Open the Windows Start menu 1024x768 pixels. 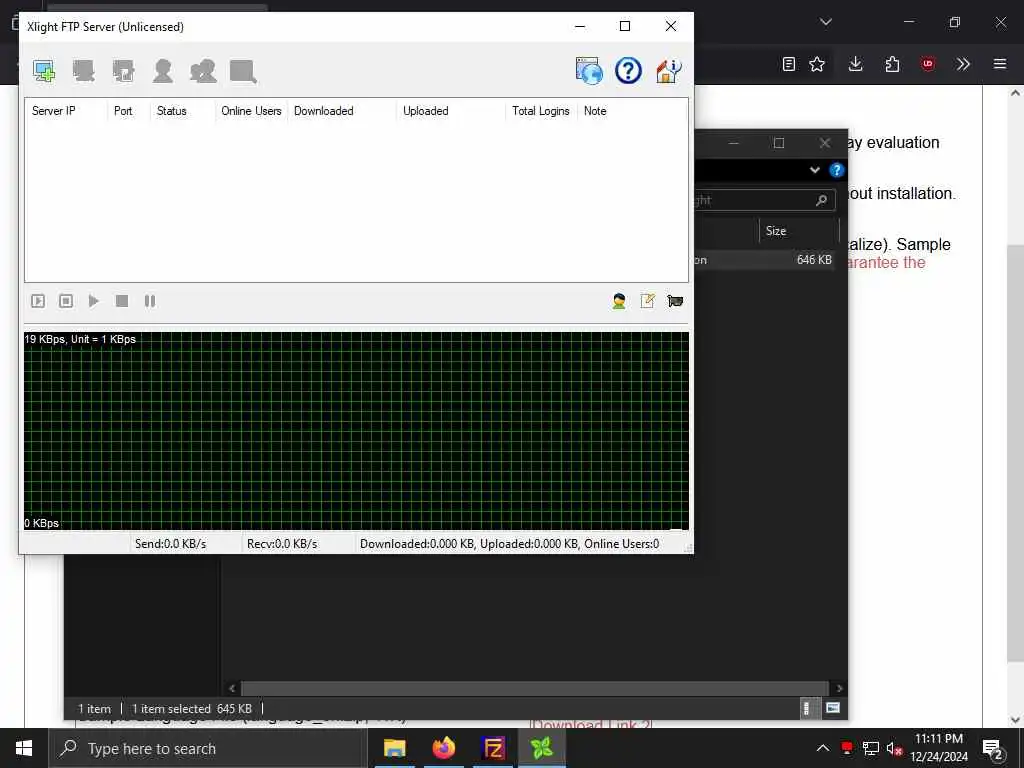(24, 748)
